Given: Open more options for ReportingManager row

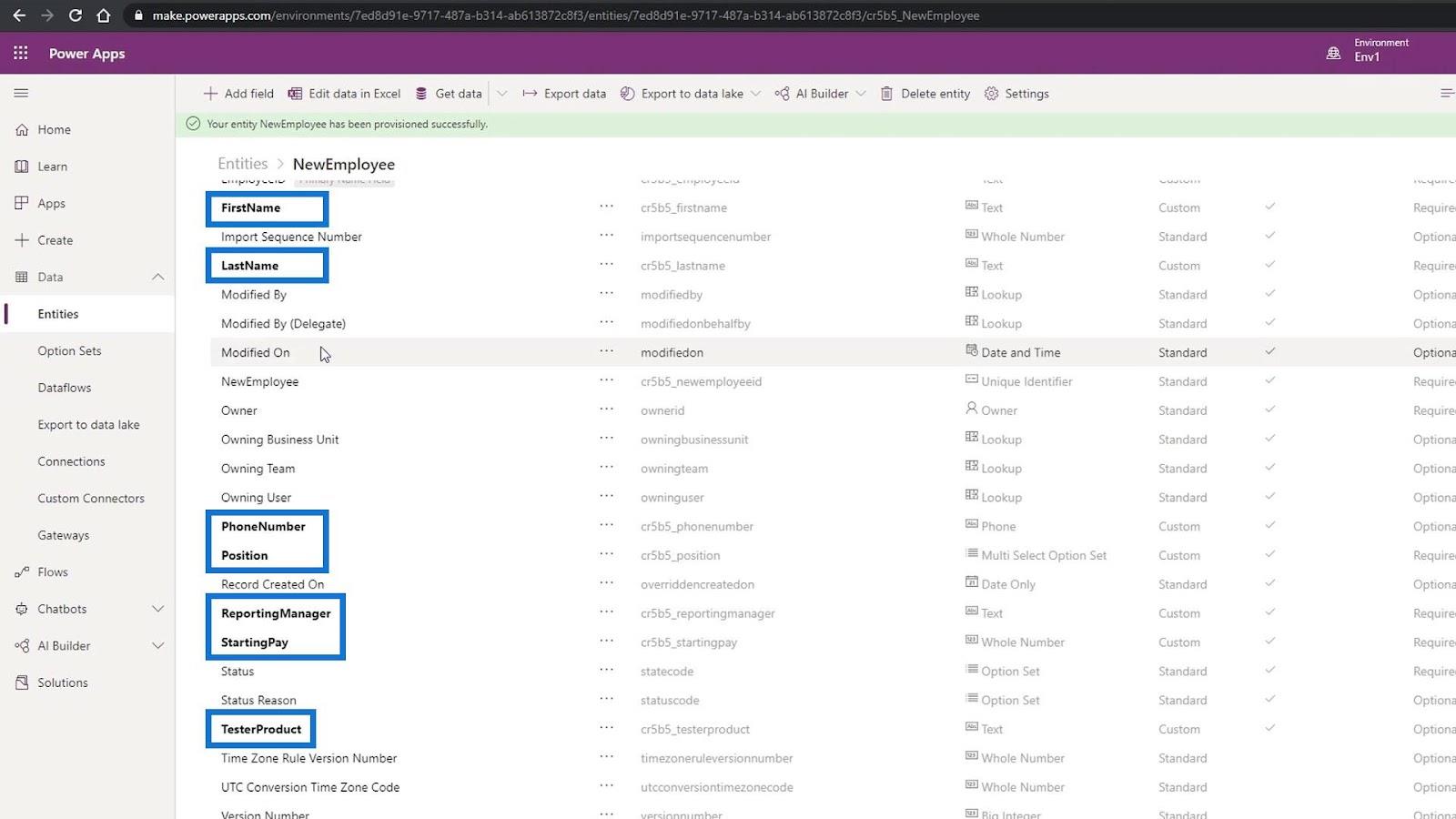Looking at the screenshot, I should click(x=606, y=612).
